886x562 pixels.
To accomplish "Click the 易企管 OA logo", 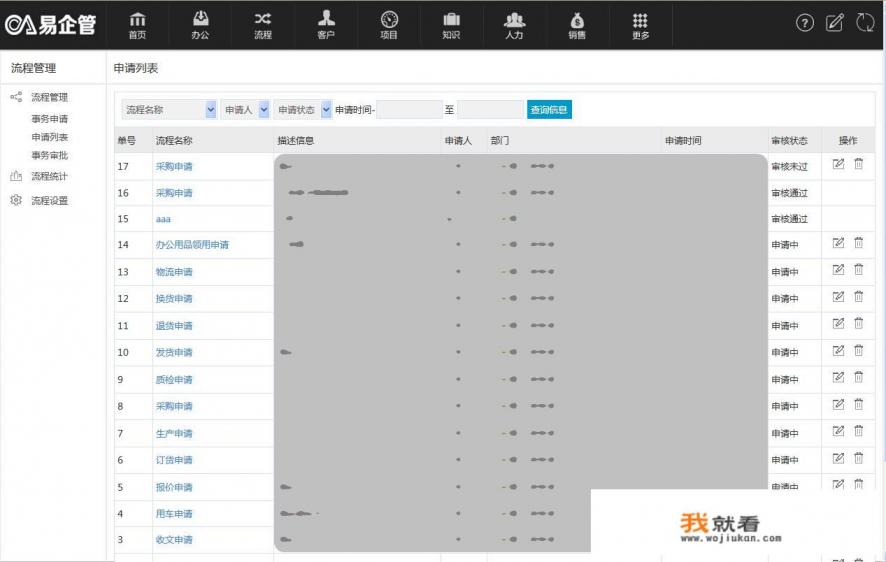I will pos(50,24).
